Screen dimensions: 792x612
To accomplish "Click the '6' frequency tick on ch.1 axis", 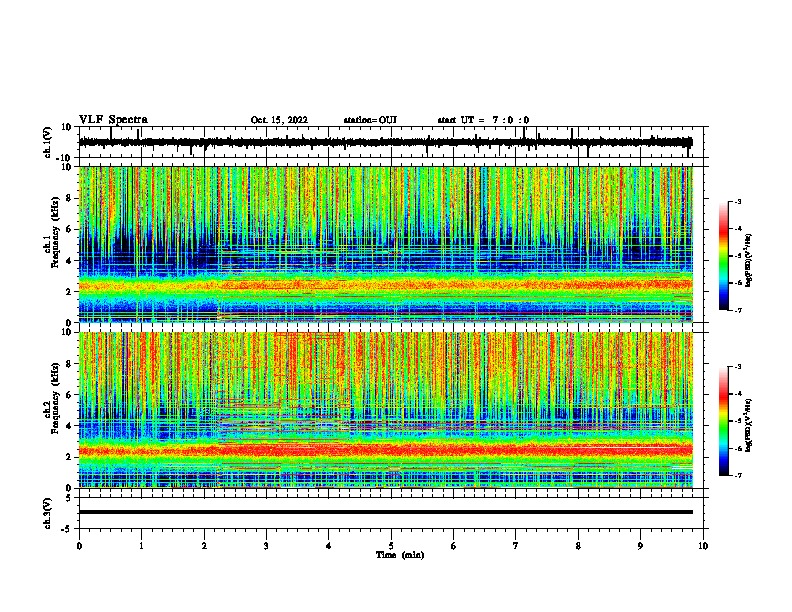I will pyautogui.click(x=70, y=230).
